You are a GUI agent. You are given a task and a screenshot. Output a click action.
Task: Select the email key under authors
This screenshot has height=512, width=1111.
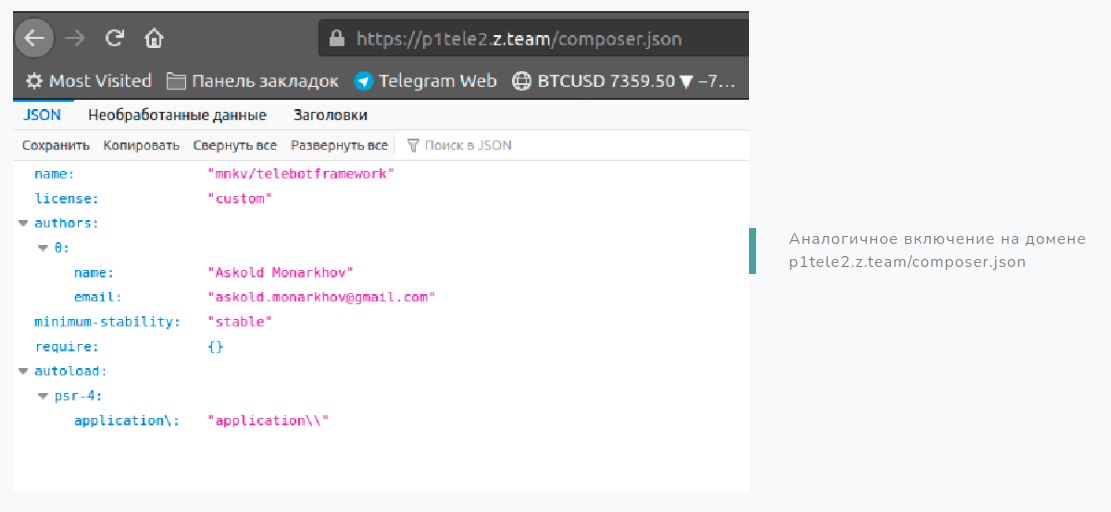tap(98, 297)
